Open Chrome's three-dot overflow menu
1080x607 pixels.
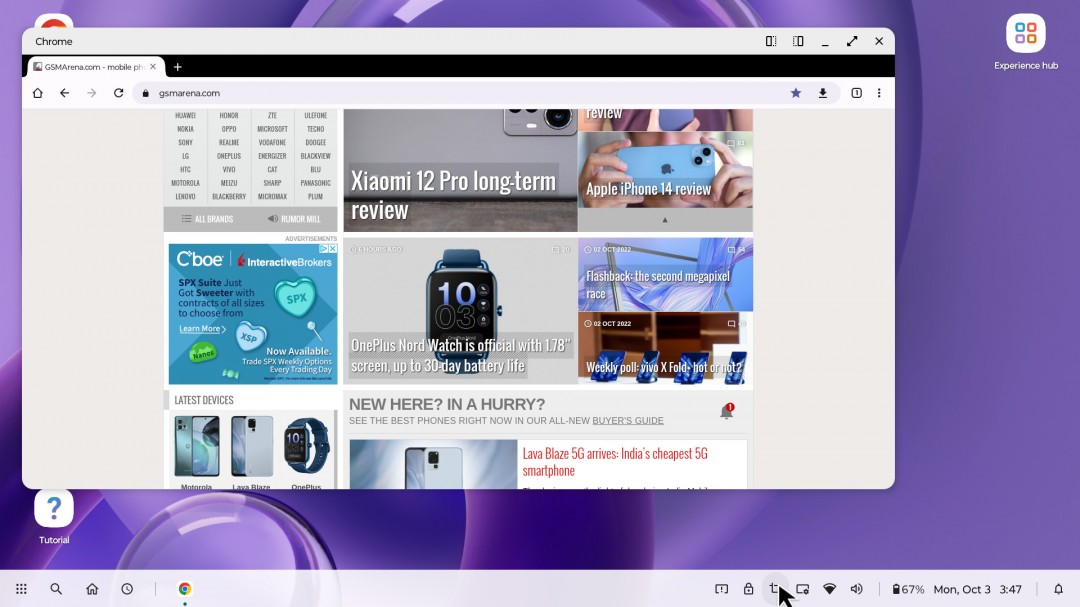879,93
